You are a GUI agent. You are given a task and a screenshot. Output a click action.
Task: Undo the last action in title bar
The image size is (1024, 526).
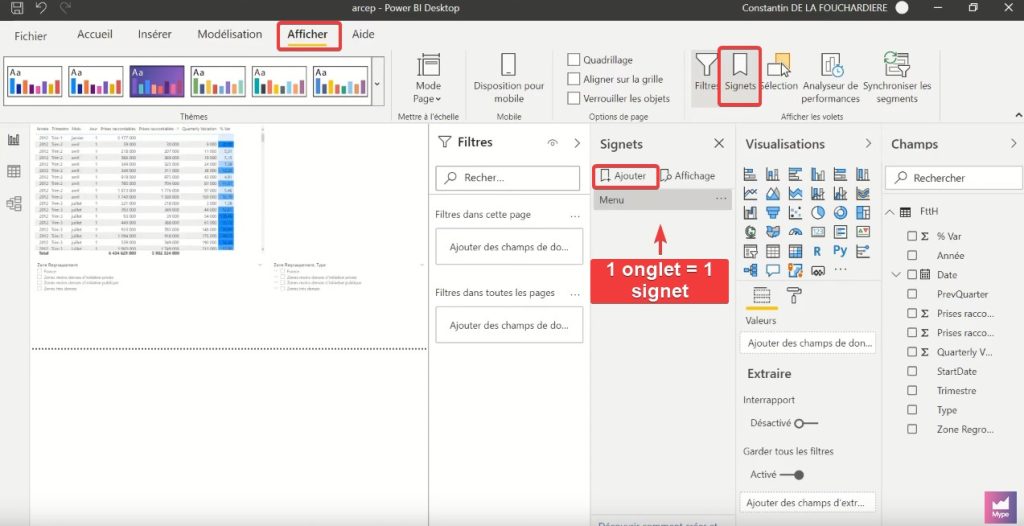[40, 8]
